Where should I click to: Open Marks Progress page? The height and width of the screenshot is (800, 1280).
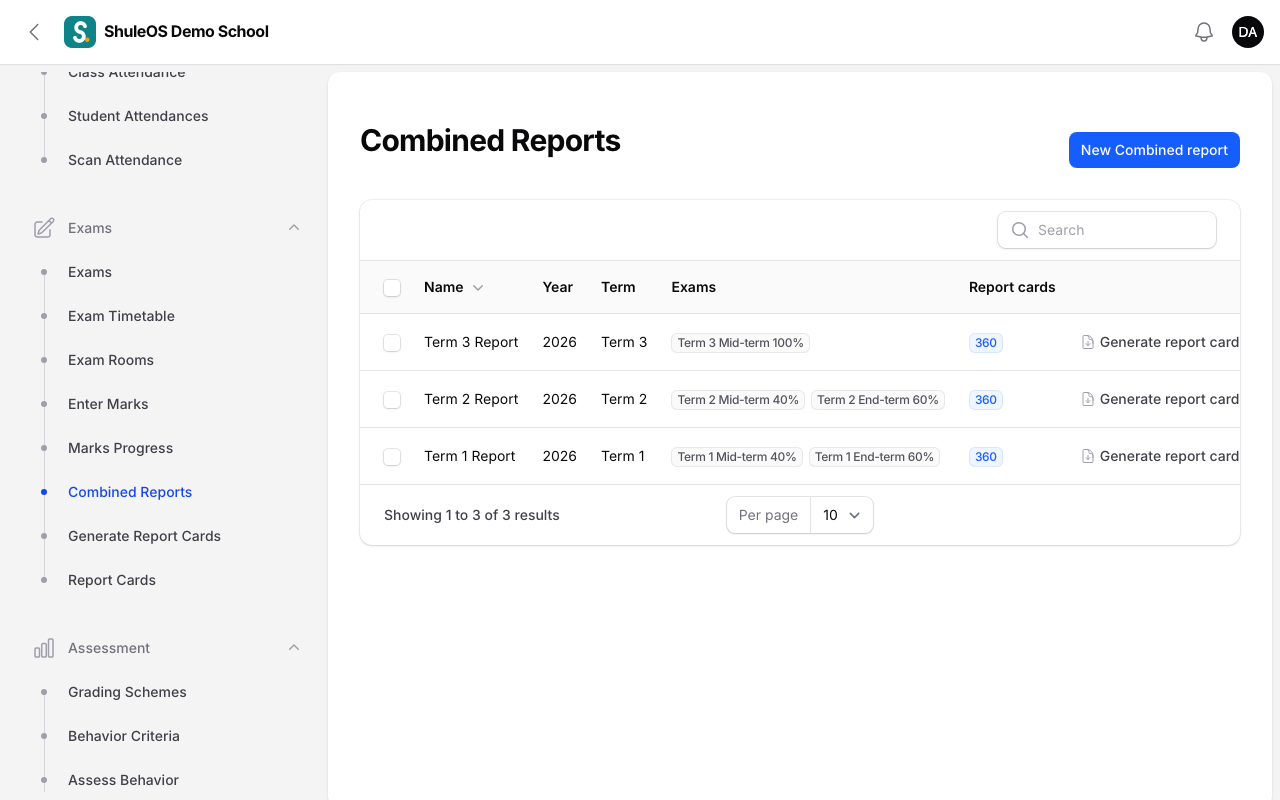point(120,448)
